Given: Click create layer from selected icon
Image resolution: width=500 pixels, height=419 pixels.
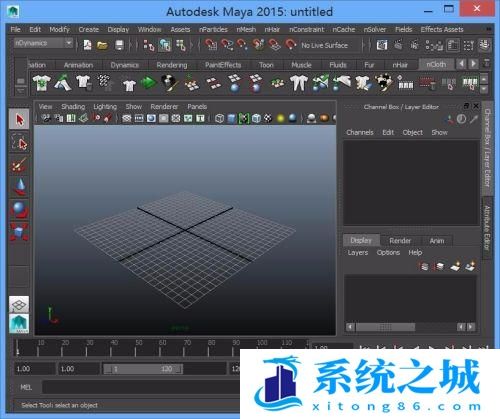Looking at the screenshot, I should pos(470,266).
